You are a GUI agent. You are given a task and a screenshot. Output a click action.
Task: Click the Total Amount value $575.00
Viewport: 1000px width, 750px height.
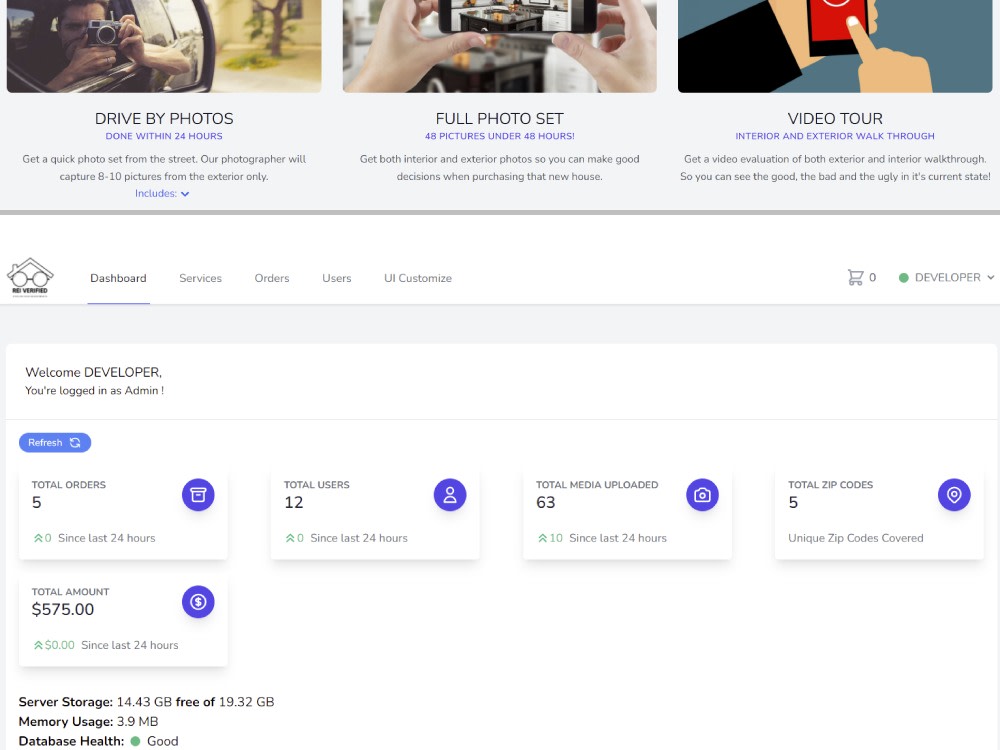(62, 610)
